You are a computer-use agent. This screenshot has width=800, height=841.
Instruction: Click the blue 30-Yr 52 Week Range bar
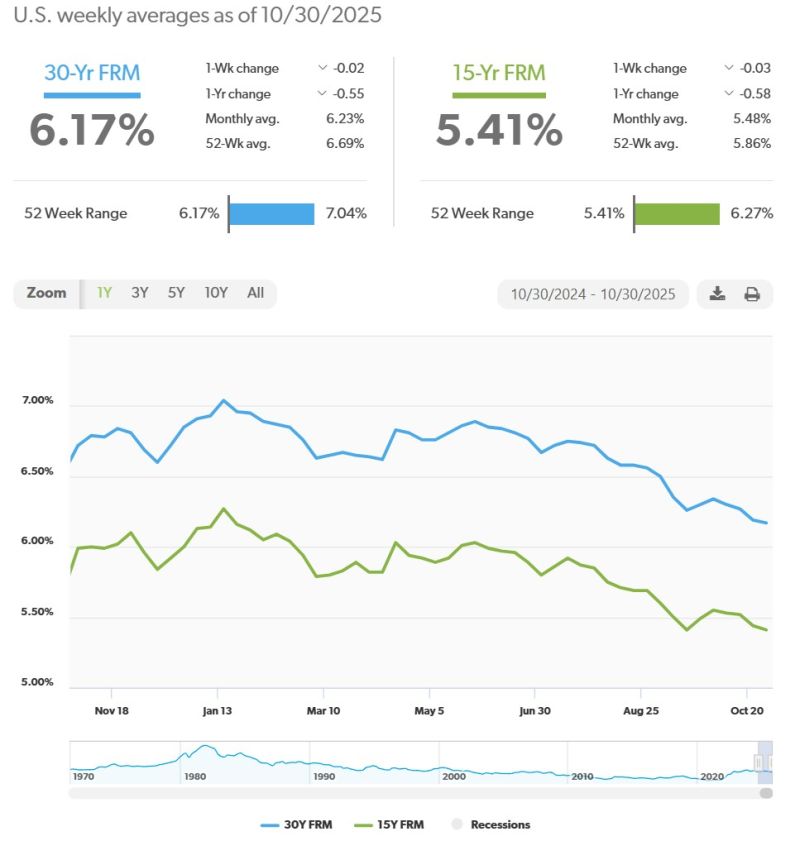(x=272, y=214)
